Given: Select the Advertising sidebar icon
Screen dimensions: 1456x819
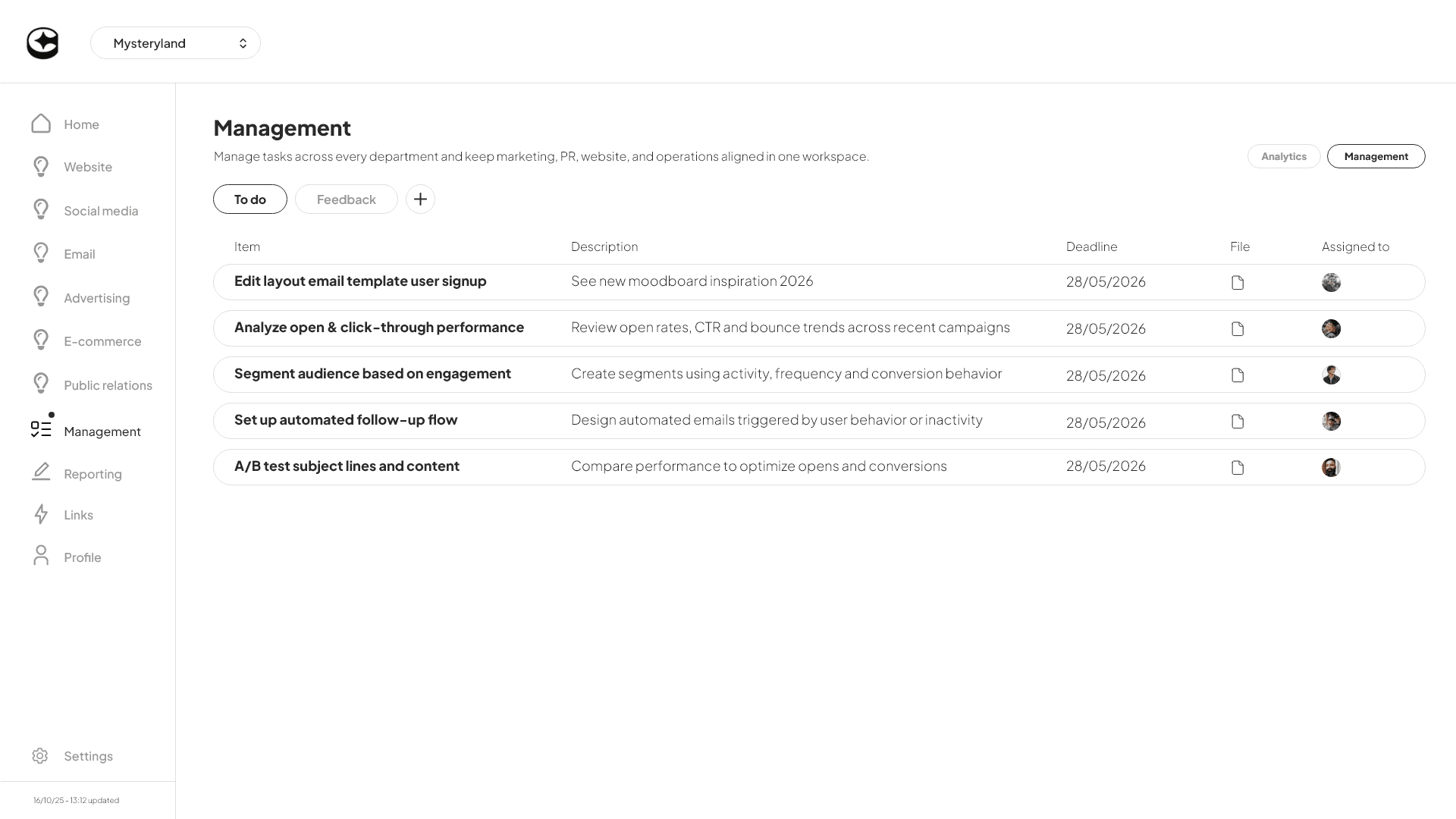Looking at the screenshot, I should pyautogui.click(x=41, y=296).
